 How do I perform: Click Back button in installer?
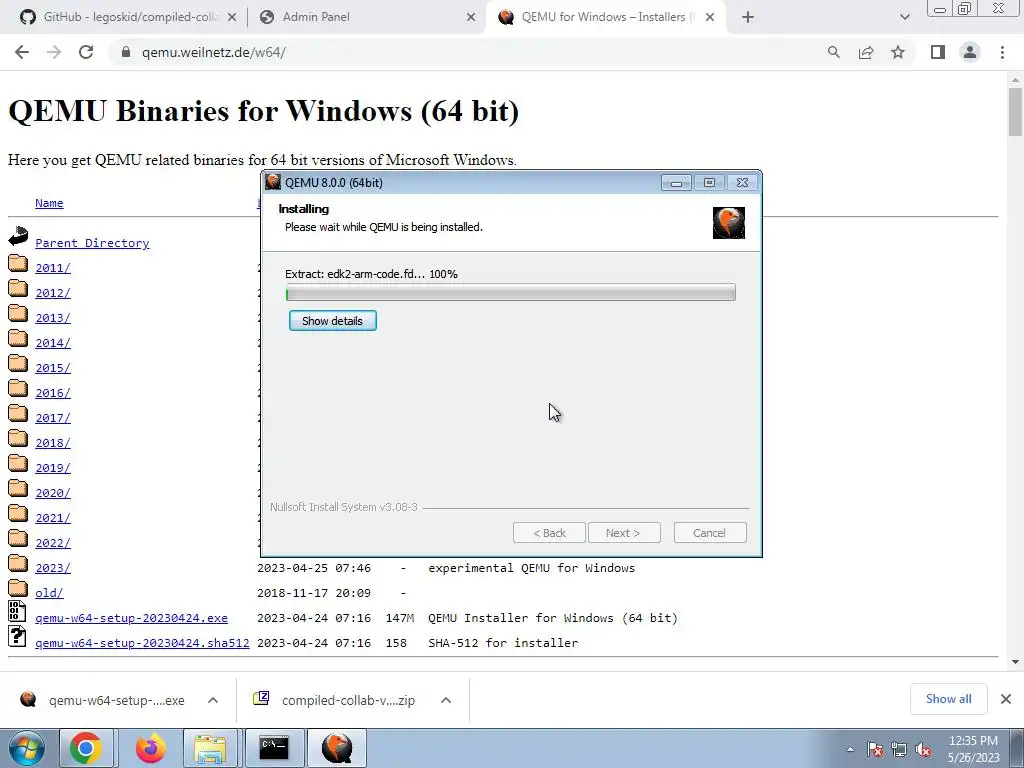pos(549,533)
